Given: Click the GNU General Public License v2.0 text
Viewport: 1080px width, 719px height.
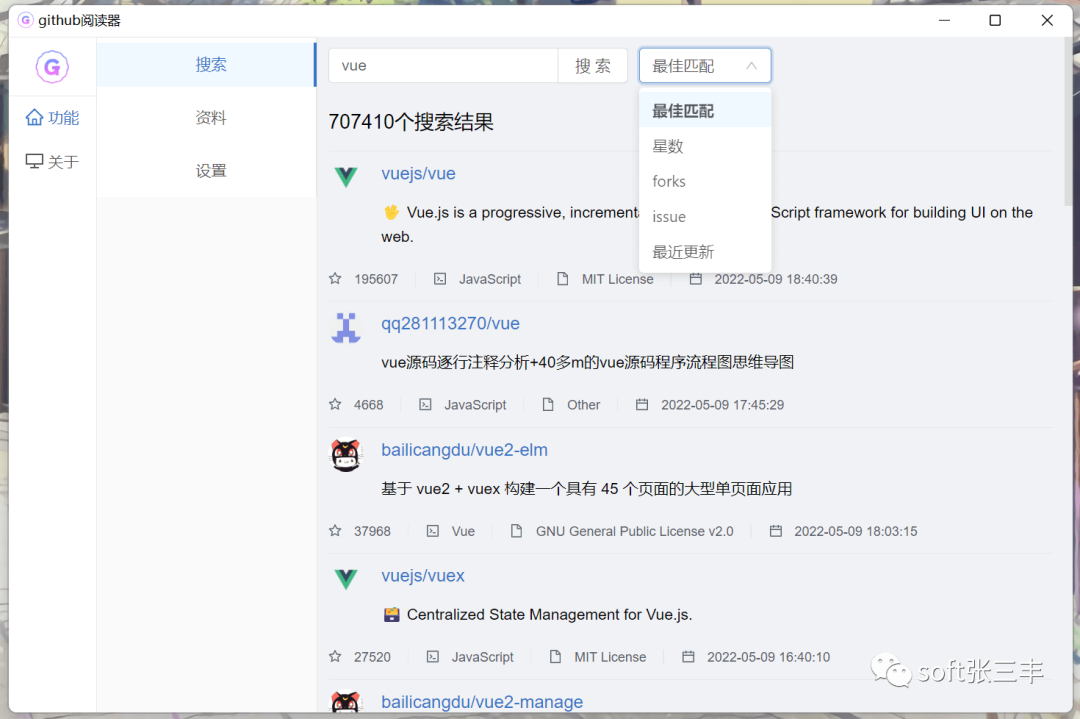Looking at the screenshot, I should pos(634,531).
